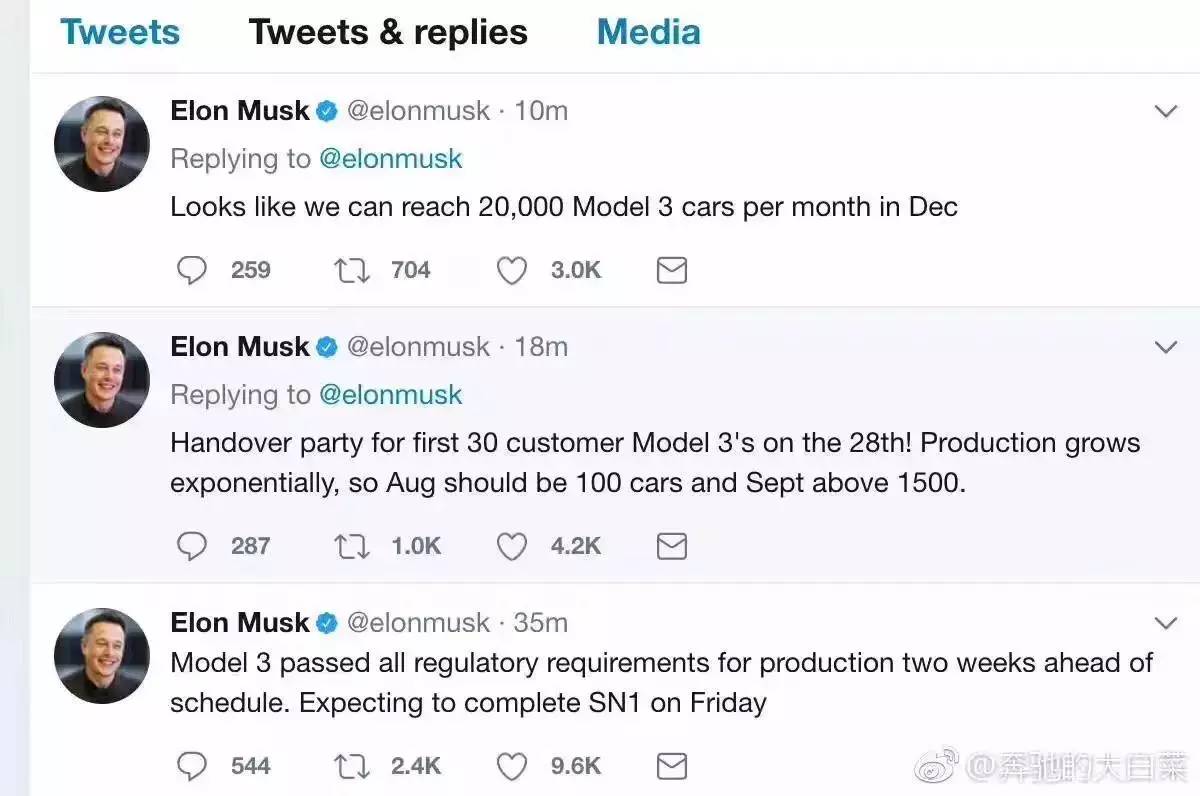
Task: Message the Handover party tweet envelope icon
Action: tap(671, 546)
